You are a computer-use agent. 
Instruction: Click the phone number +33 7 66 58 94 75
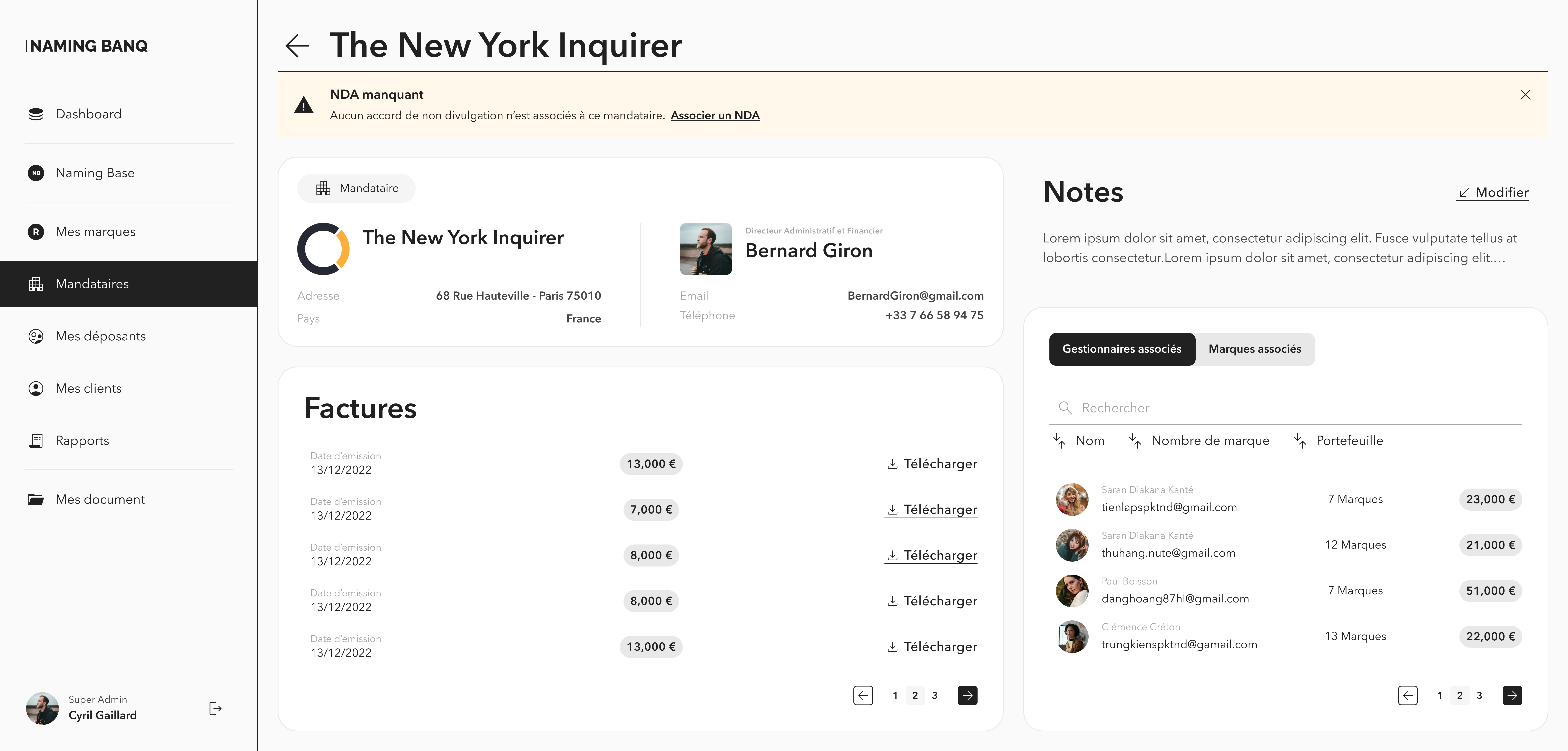click(x=934, y=315)
